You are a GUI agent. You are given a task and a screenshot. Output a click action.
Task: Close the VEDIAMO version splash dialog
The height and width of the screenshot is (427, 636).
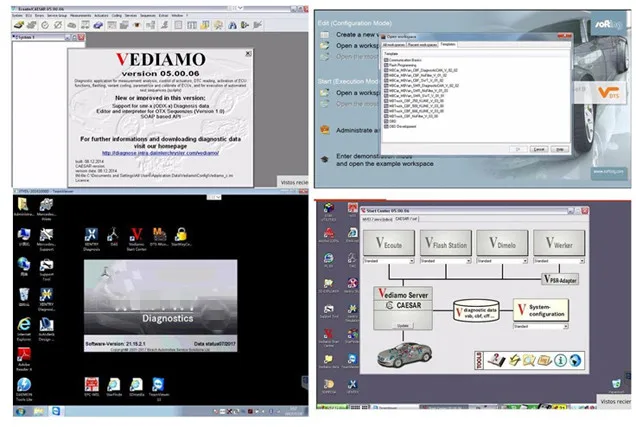click(x=248, y=53)
